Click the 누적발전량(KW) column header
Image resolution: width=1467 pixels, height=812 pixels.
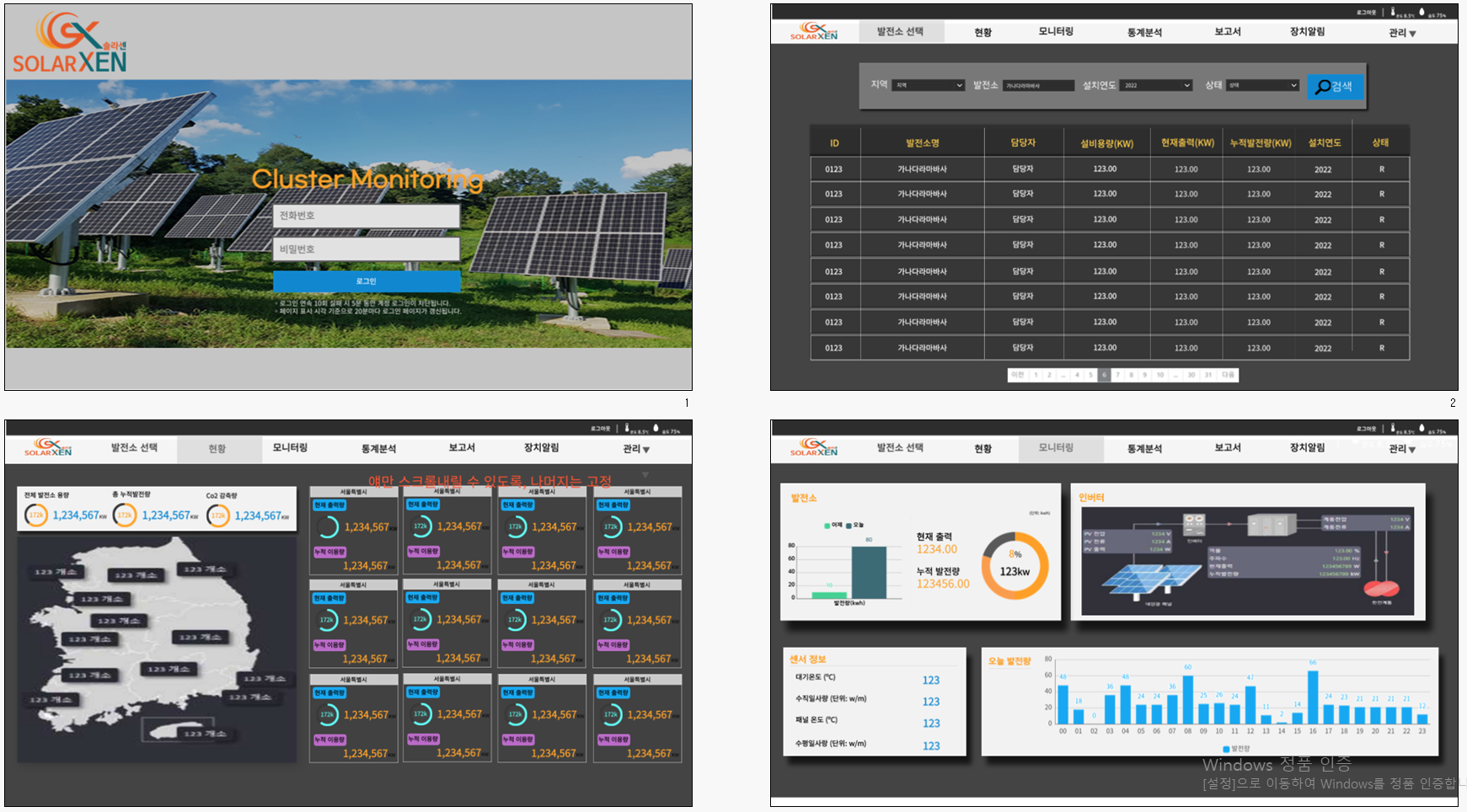[1260, 143]
